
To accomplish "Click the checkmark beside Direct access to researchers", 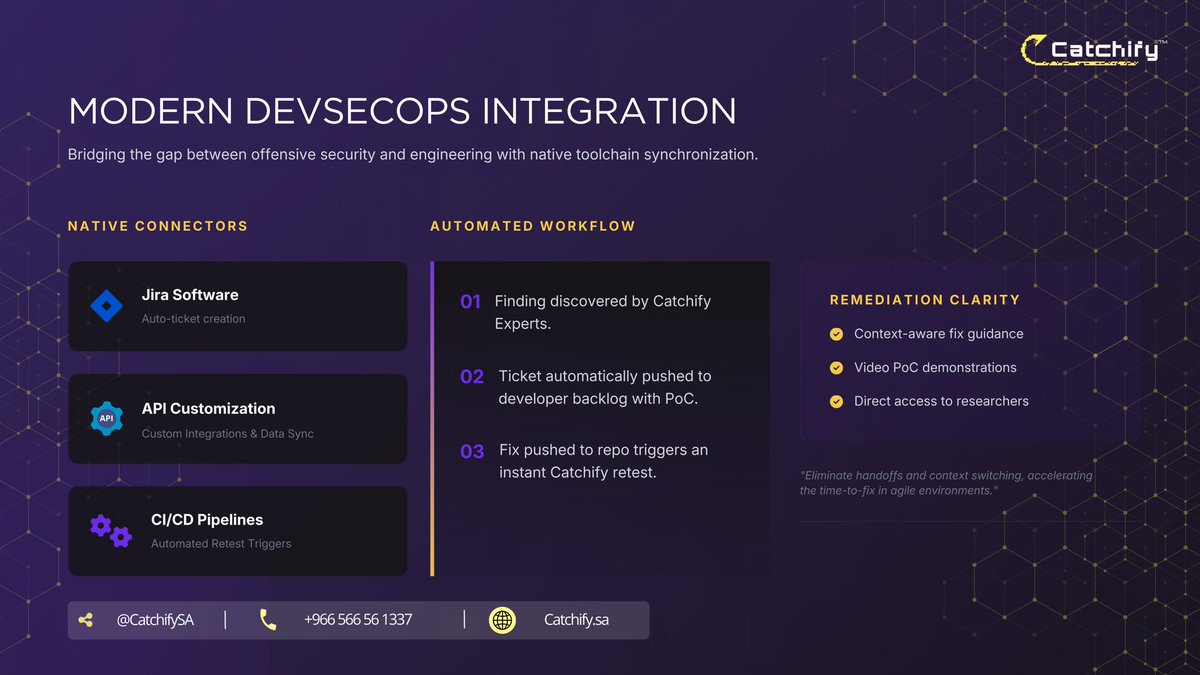I will [837, 401].
